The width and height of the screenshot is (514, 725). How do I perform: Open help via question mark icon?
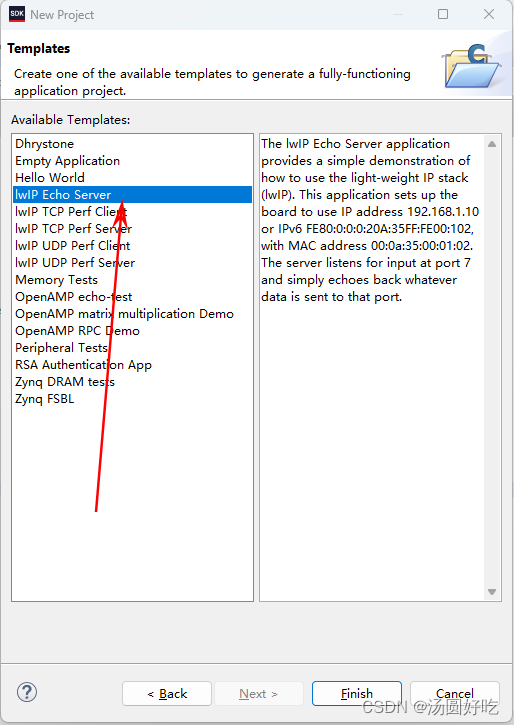pos(27,692)
